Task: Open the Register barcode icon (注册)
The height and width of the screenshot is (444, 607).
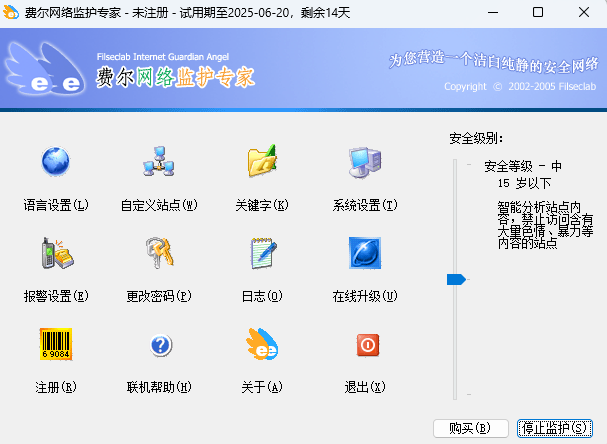Action: [x=56, y=344]
